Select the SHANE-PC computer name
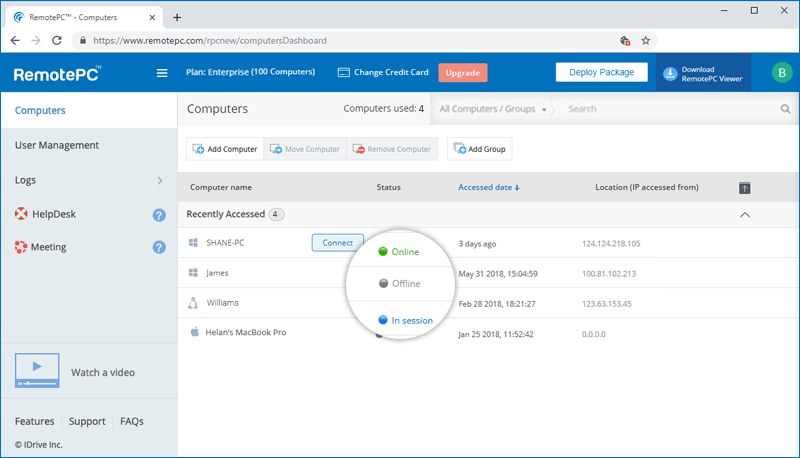The width and height of the screenshot is (800, 458). [225, 243]
